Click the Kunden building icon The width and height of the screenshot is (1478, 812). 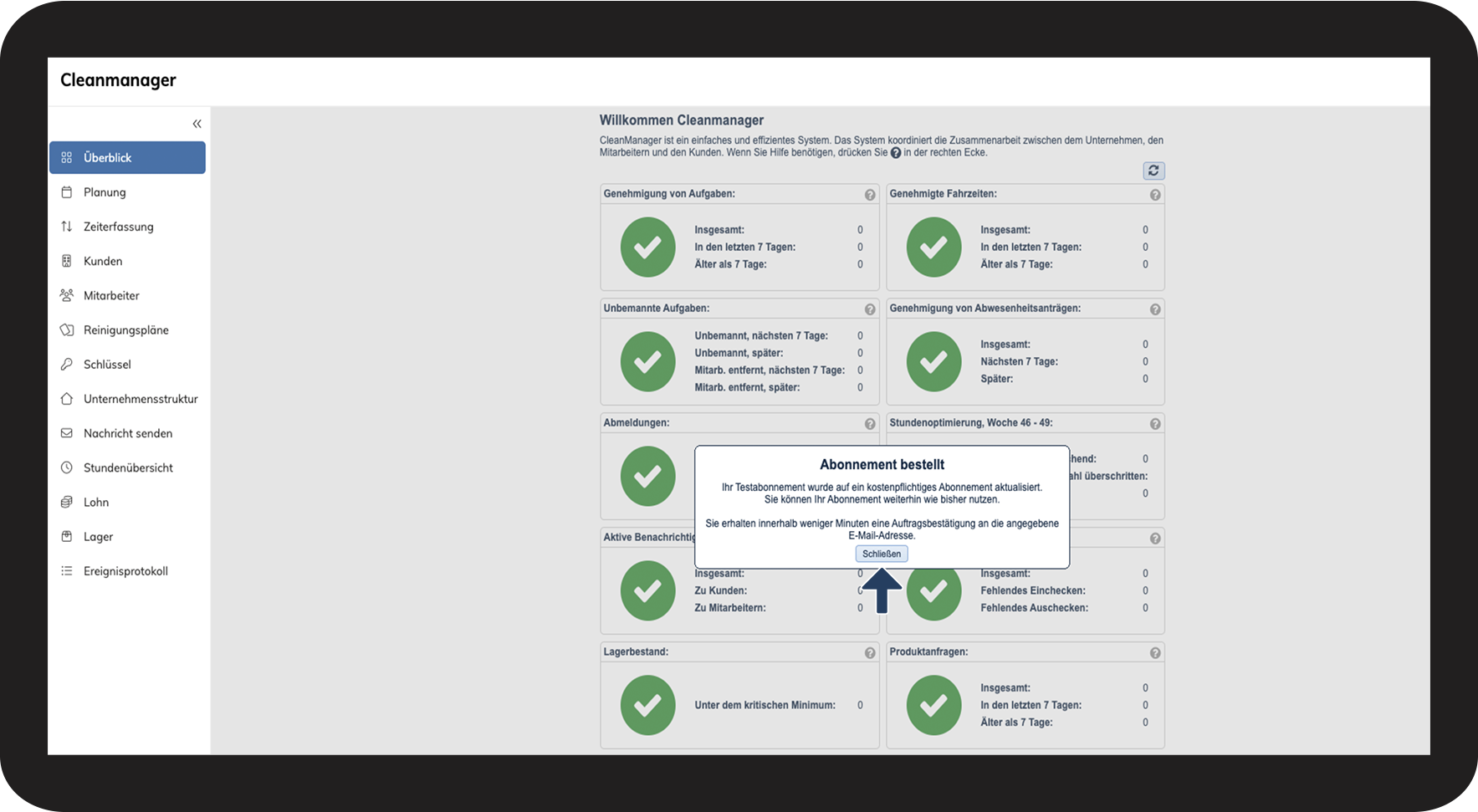click(x=67, y=261)
